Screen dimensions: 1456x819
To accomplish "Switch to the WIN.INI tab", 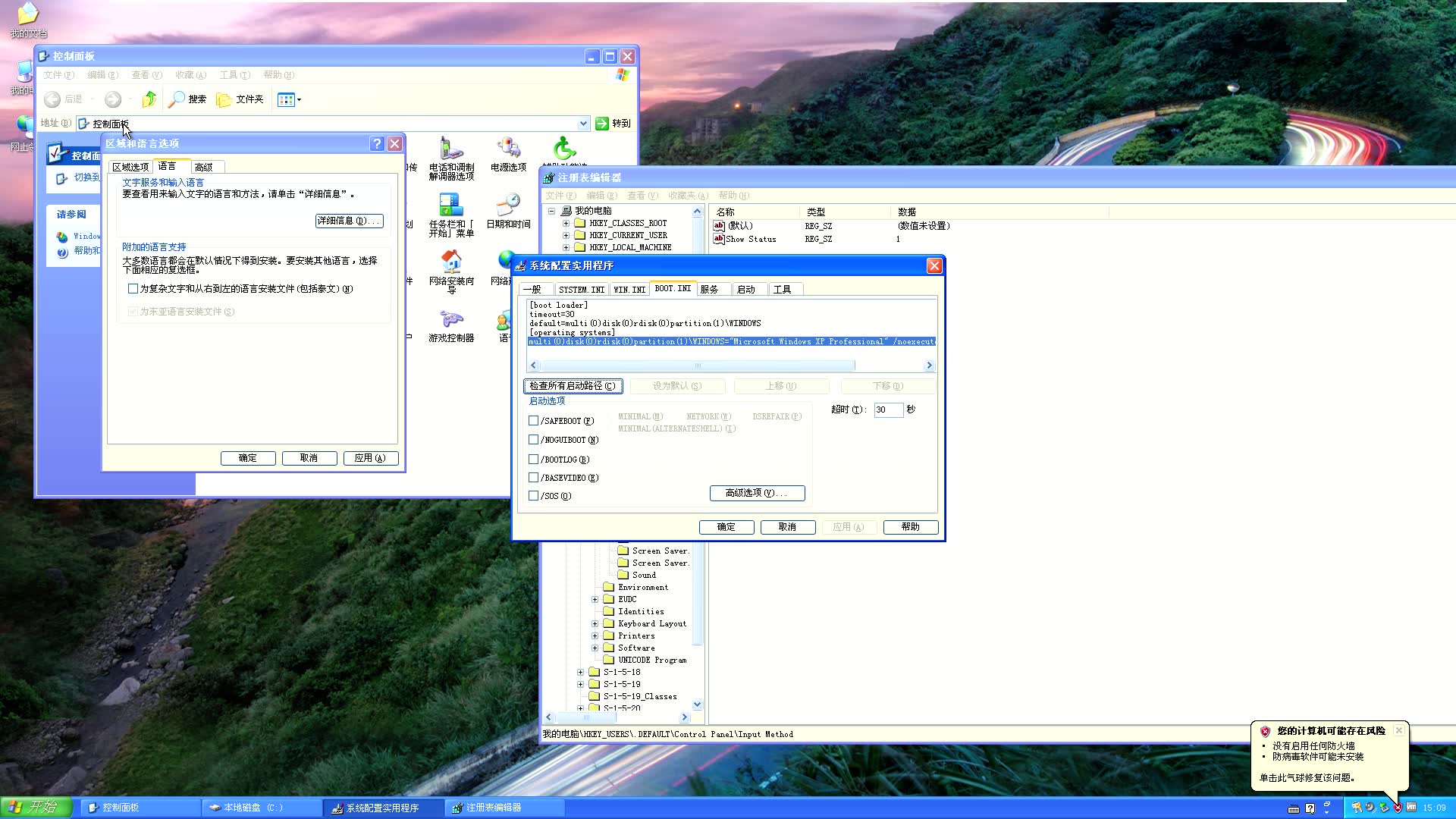I will pyautogui.click(x=629, y=289).
